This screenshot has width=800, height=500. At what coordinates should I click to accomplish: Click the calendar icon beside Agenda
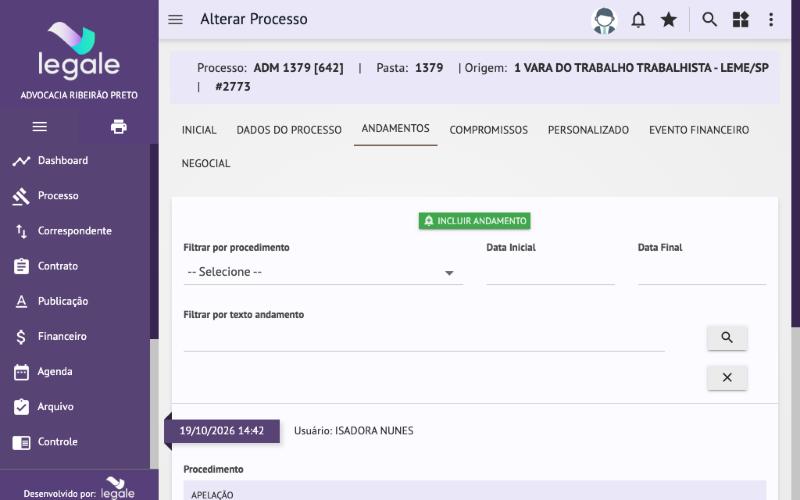coord(21,372)
